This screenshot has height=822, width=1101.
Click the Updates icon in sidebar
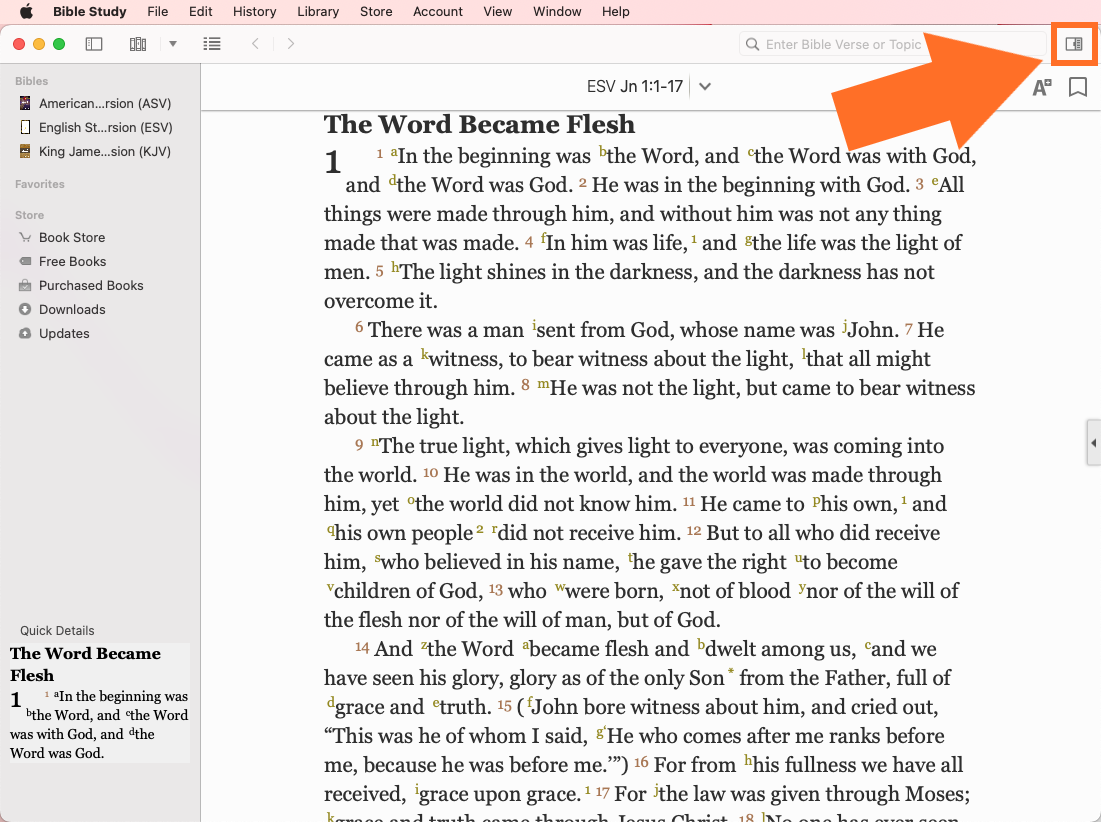point(25,333)
